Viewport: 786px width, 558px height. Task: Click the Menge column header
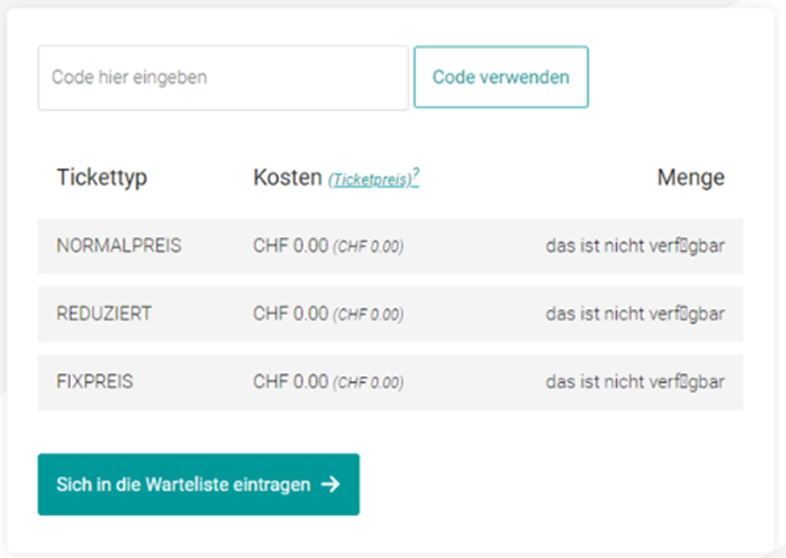[x=691, y=177]
